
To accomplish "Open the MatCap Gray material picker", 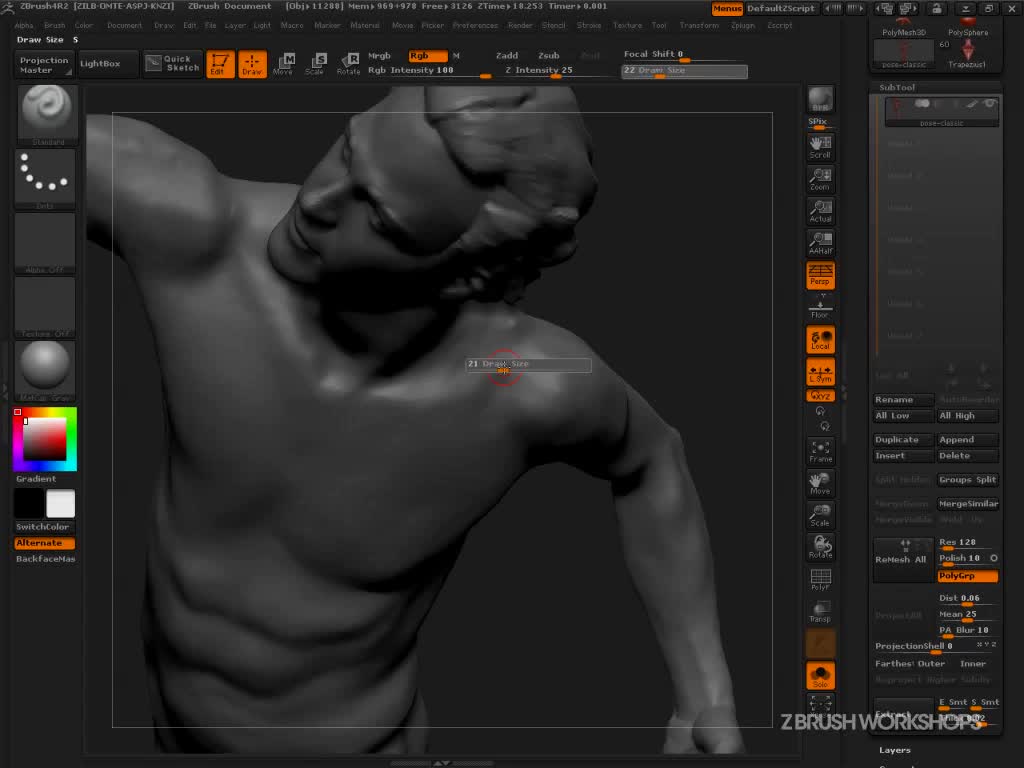I will (45, 372).
